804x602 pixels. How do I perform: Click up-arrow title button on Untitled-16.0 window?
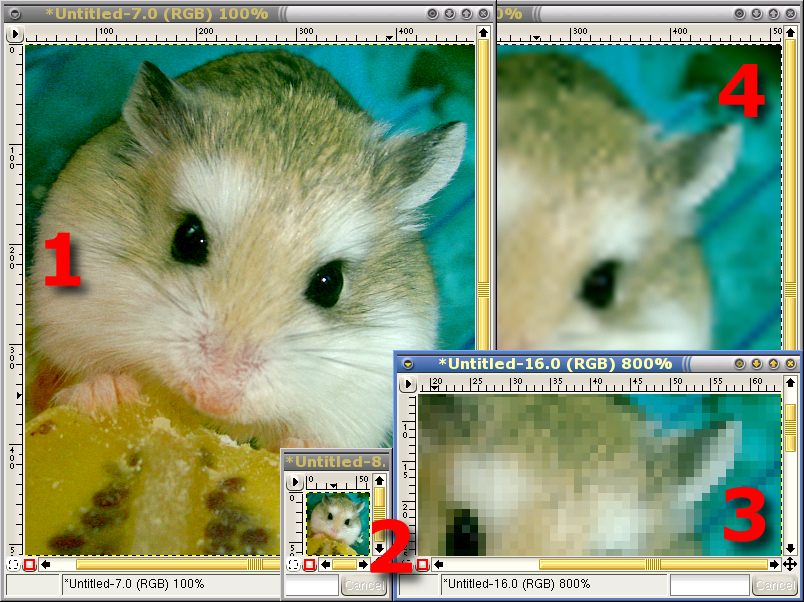773,364
